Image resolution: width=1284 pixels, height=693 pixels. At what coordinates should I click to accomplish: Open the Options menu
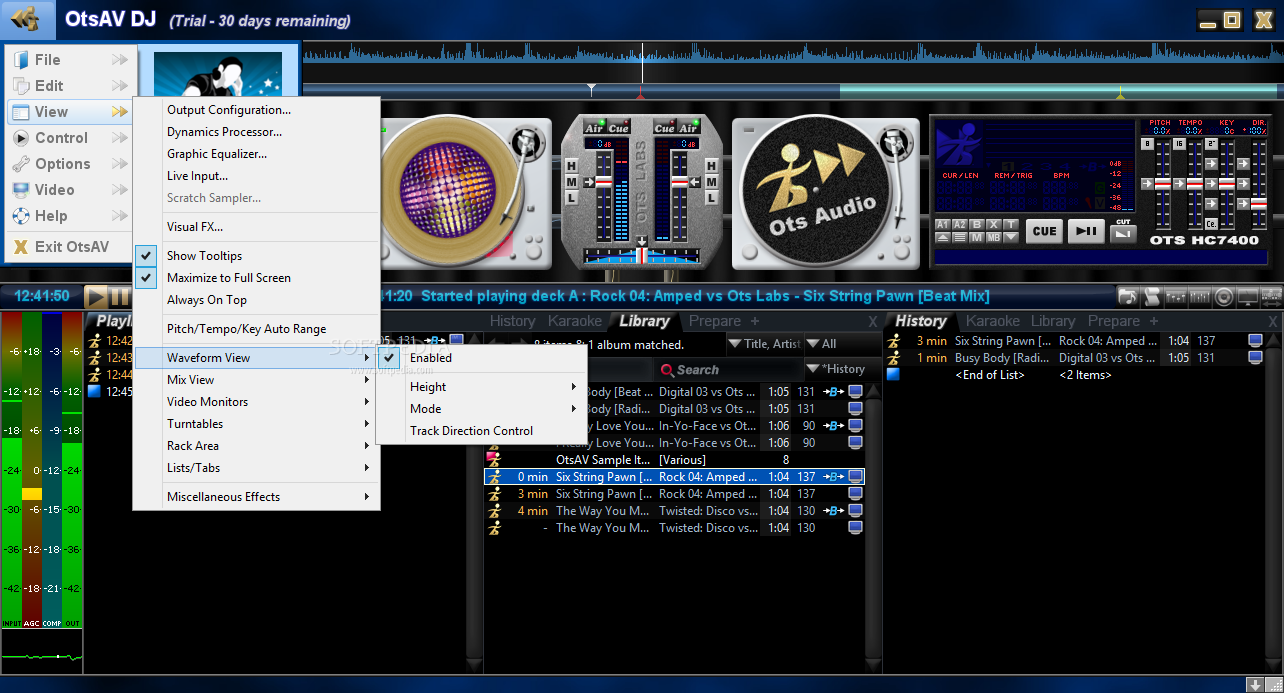pos(69,164)
